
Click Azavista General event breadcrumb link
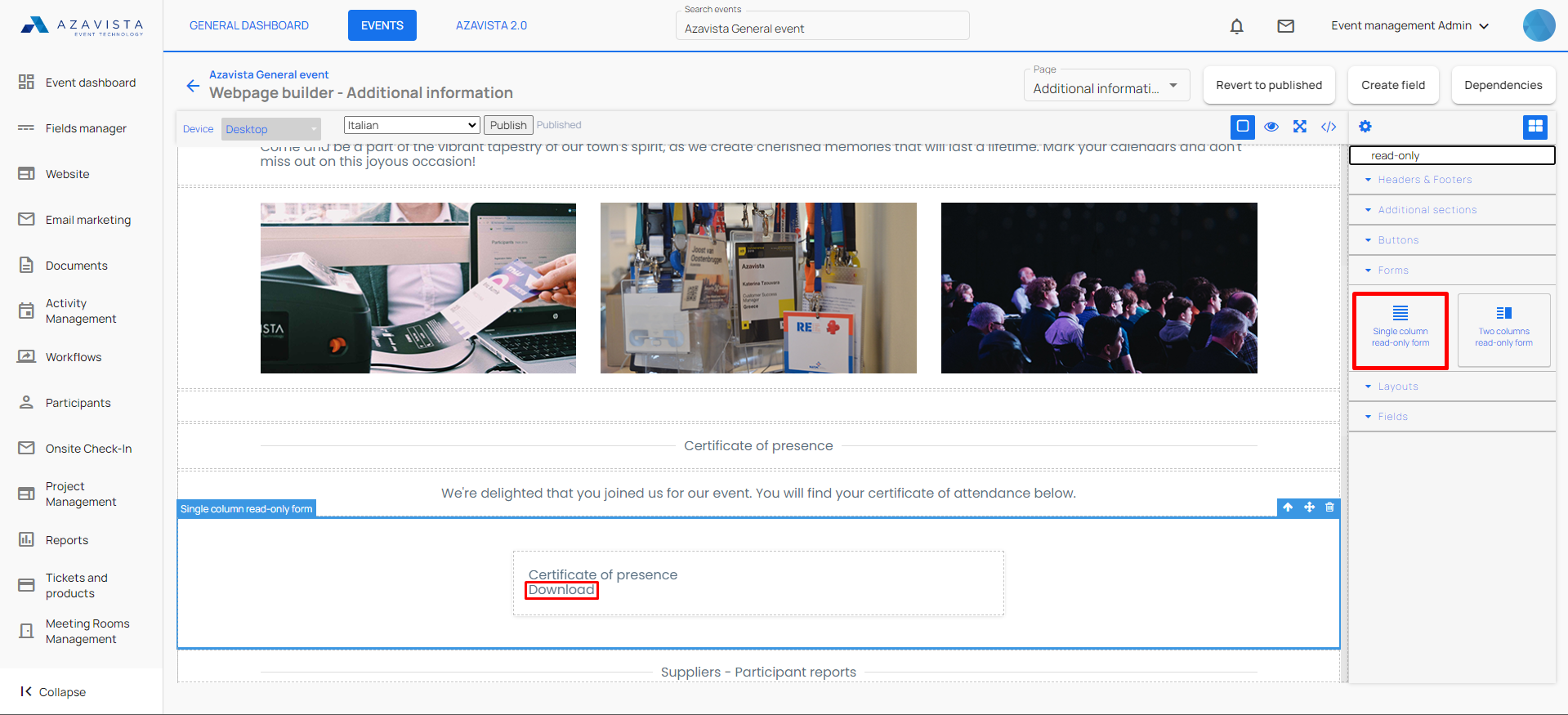tap(269, 74)
